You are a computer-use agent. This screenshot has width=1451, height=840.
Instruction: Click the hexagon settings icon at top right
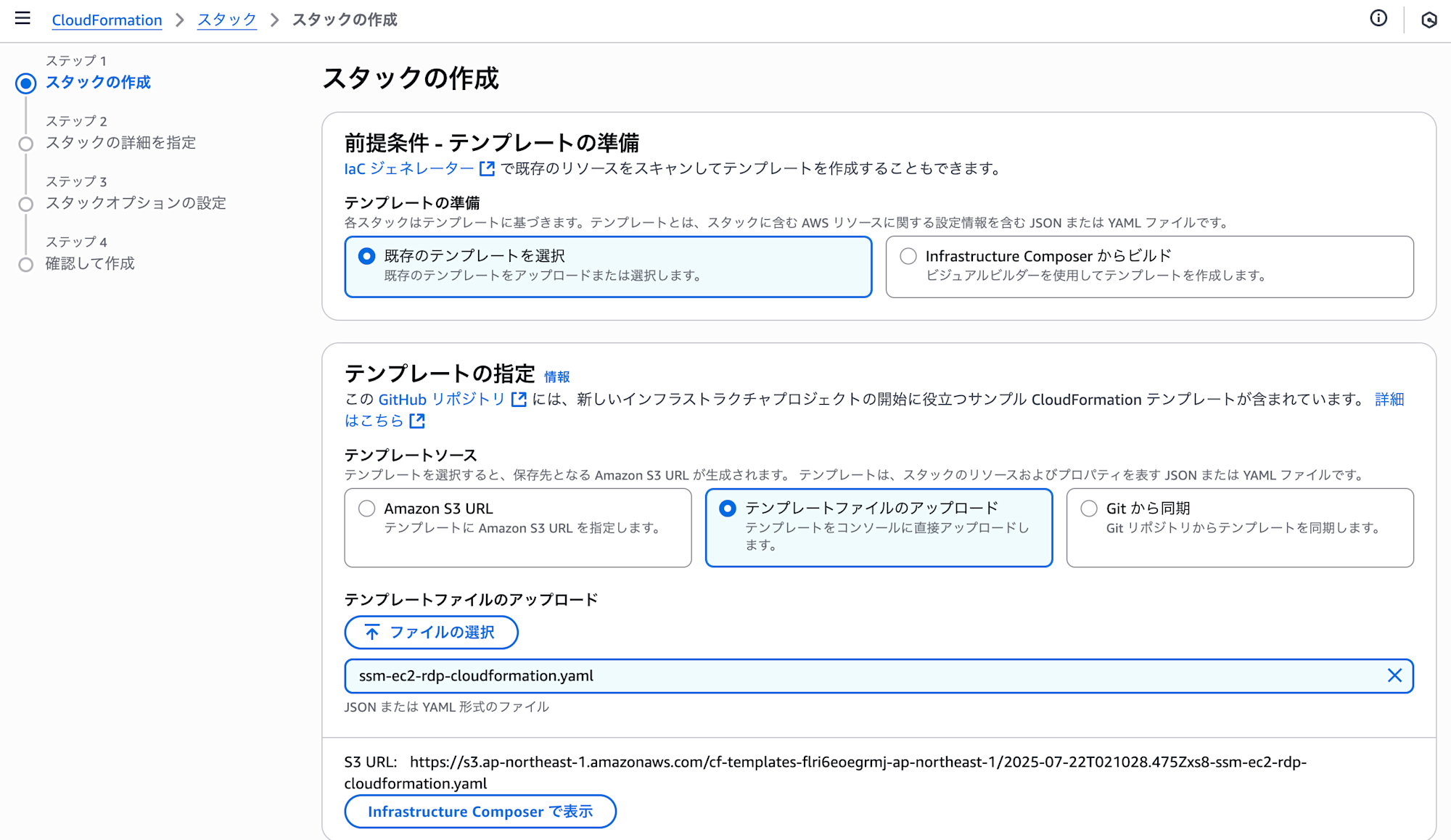point(1429,20)
